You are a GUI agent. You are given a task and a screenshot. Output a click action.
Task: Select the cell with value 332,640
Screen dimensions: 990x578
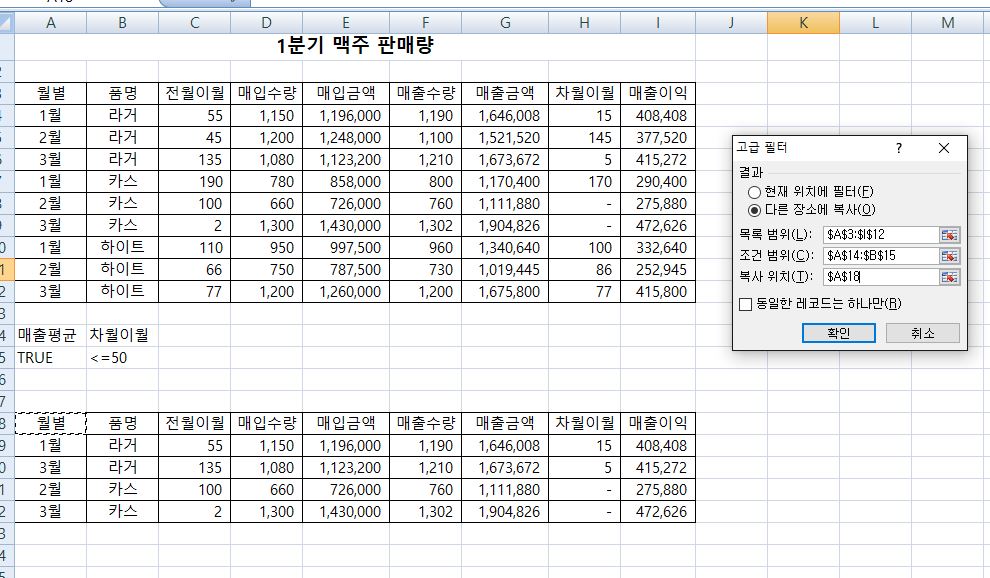point(658,248)
